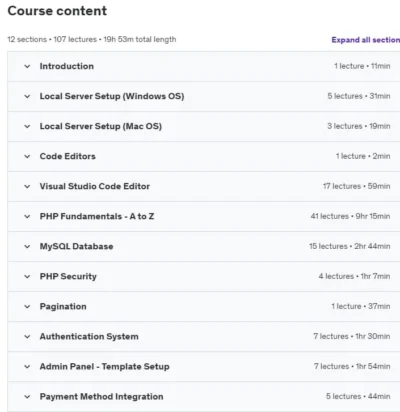400x412 pixels.
Task: Expand Local Server Setup (Windows OS) chevron
Action: coord(27,96)
